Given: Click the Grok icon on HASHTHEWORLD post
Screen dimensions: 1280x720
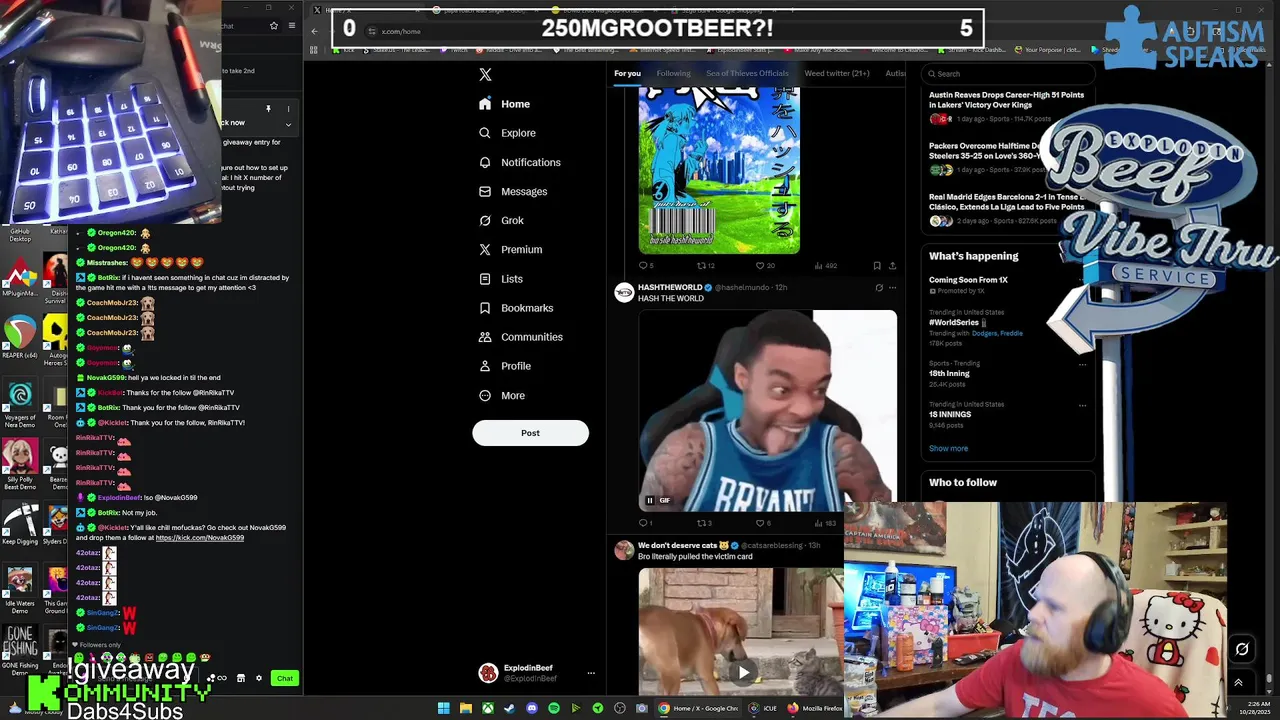Looking at the screenshot, I should pos(879,288).
